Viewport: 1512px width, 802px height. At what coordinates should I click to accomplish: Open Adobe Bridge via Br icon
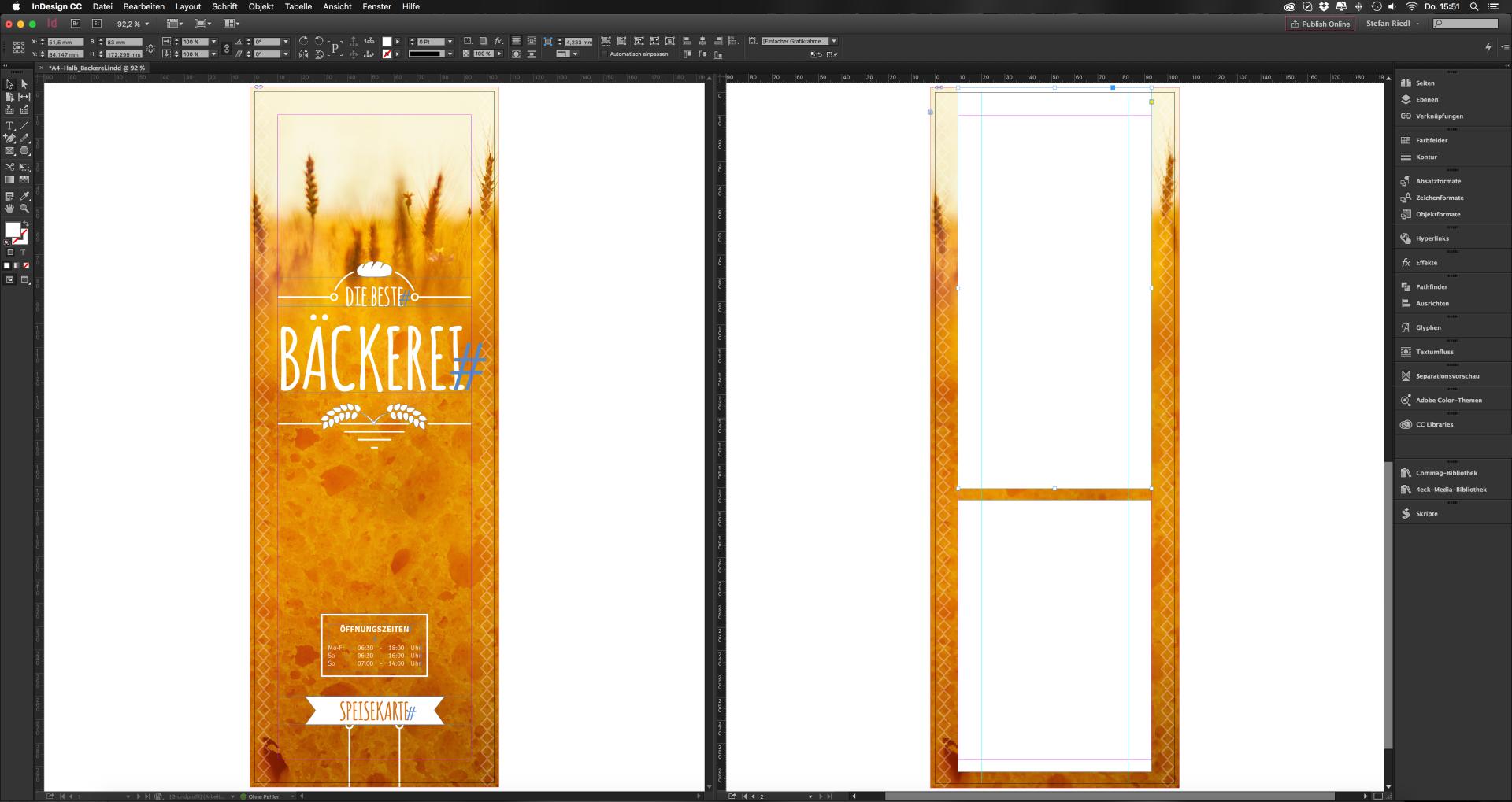[x=76, y=24]
